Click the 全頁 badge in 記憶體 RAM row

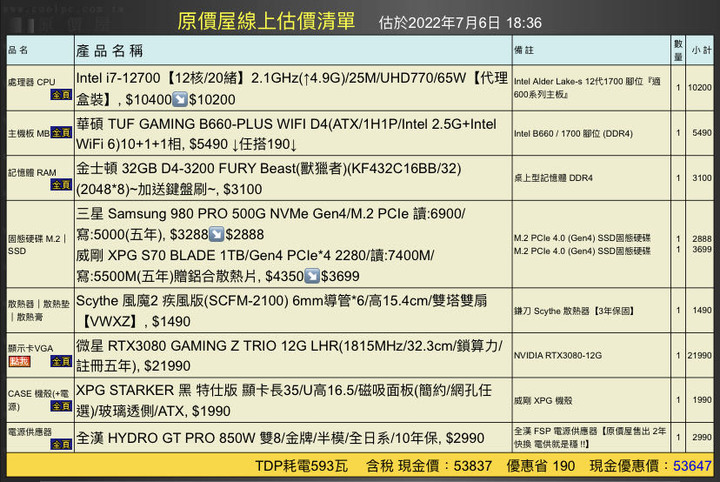pos(61,185)
